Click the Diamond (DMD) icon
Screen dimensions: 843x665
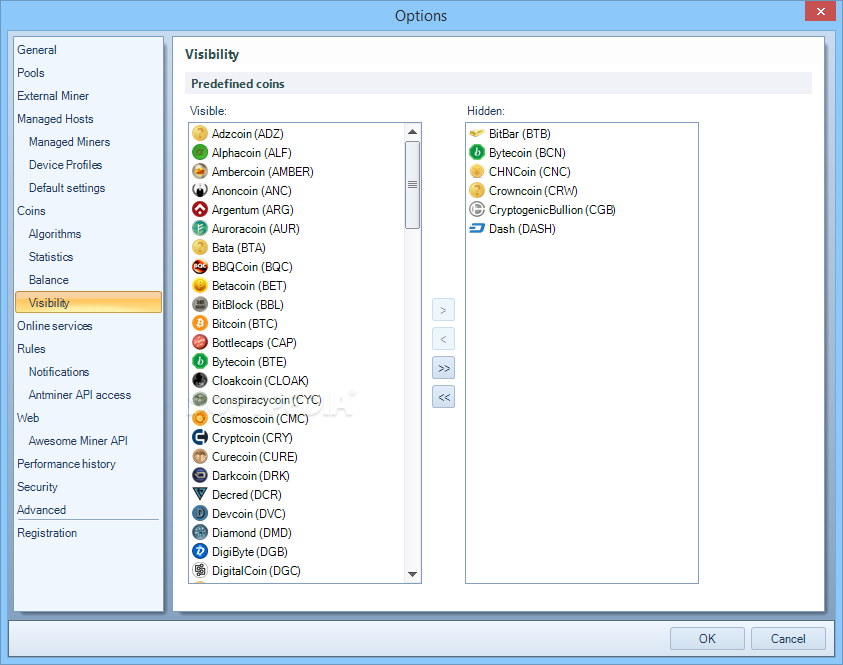point(200,533)
